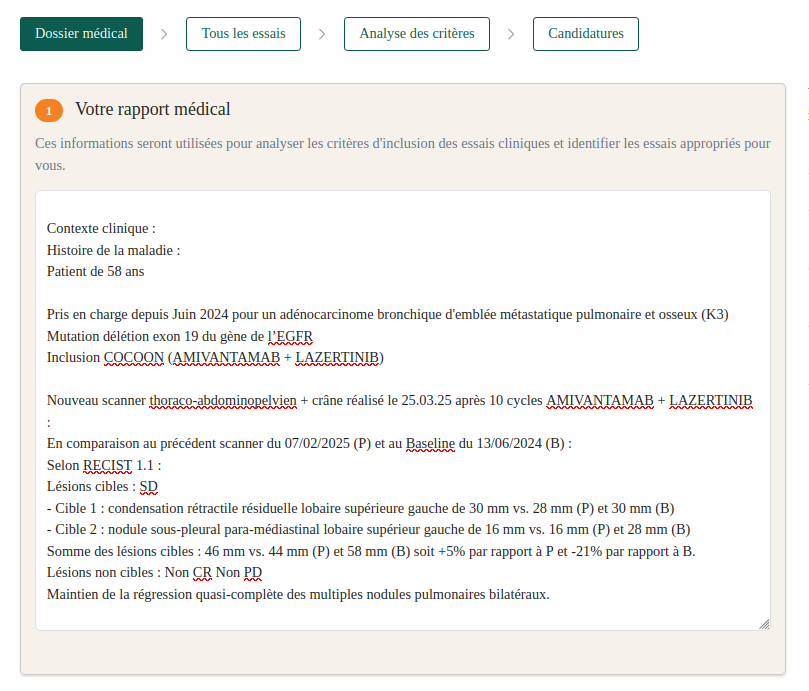Place cursor on the Contexte clinique line

point(101,228)
